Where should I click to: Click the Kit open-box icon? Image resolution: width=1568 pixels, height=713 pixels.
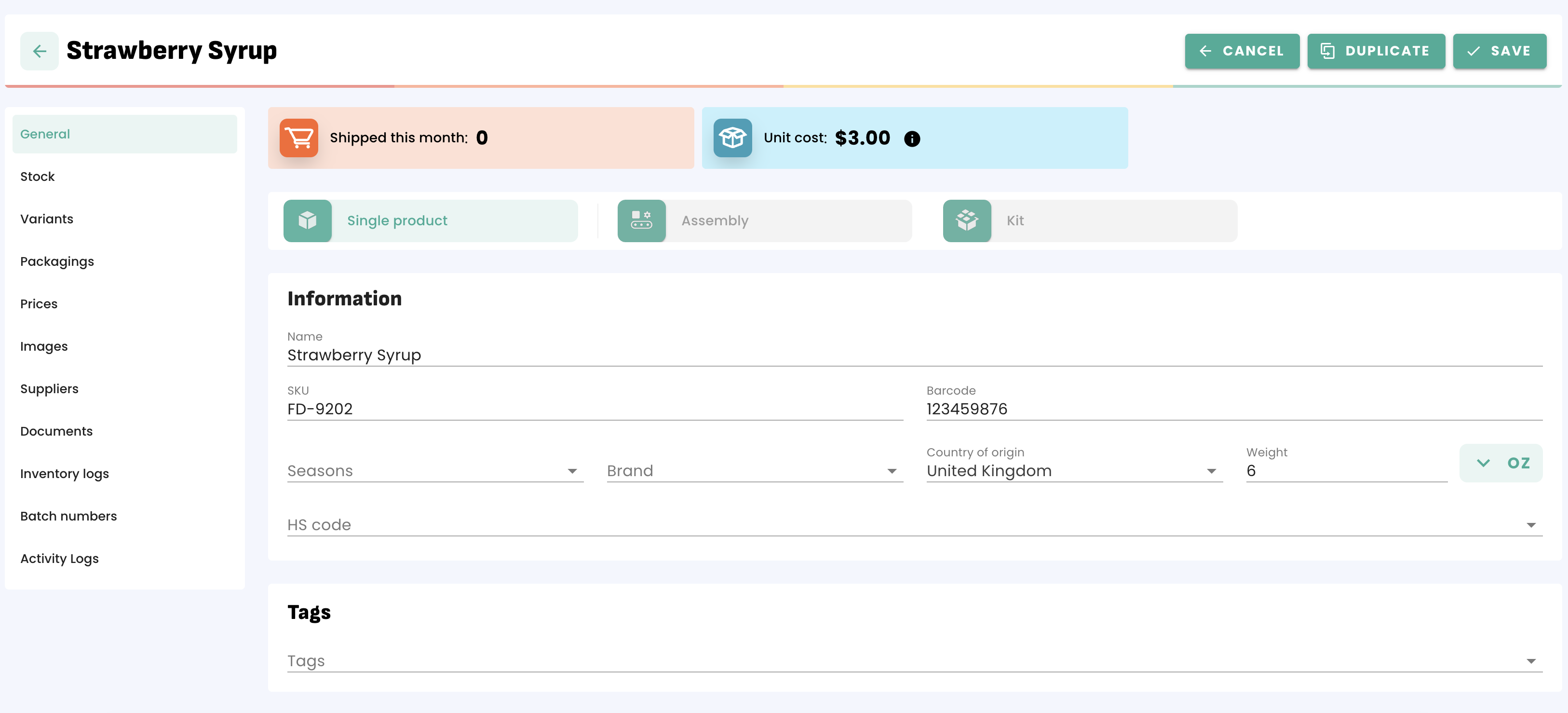pos(967,220)
